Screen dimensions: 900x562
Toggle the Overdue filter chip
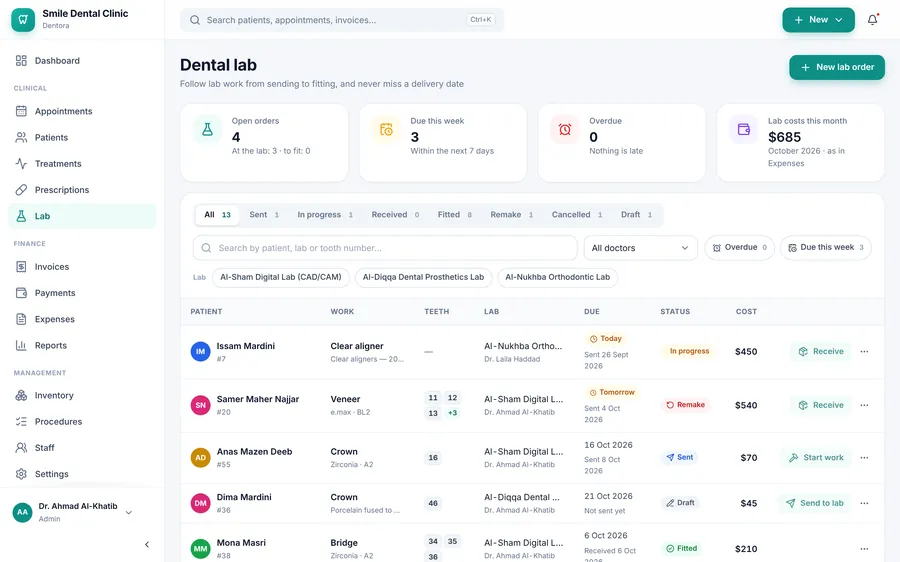click(739, 247)
